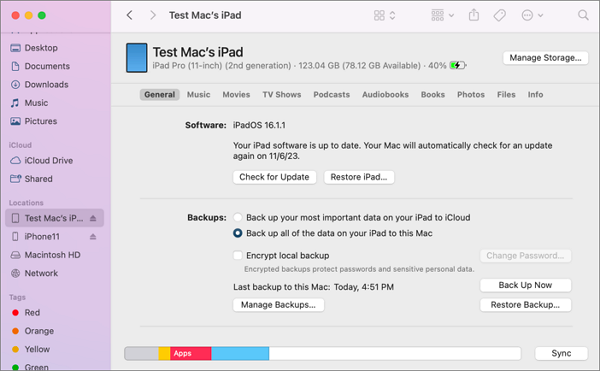Open the More actions ellipsis menu
The image size is (600, 371).
pos(532,15)
